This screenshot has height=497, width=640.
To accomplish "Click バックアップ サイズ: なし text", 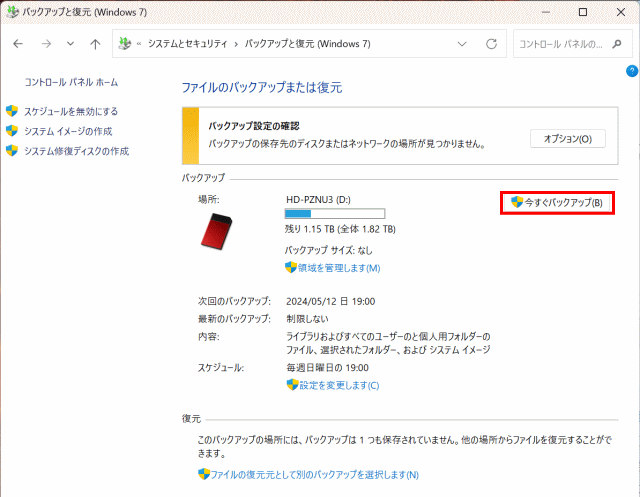I will tap(329, 250).
